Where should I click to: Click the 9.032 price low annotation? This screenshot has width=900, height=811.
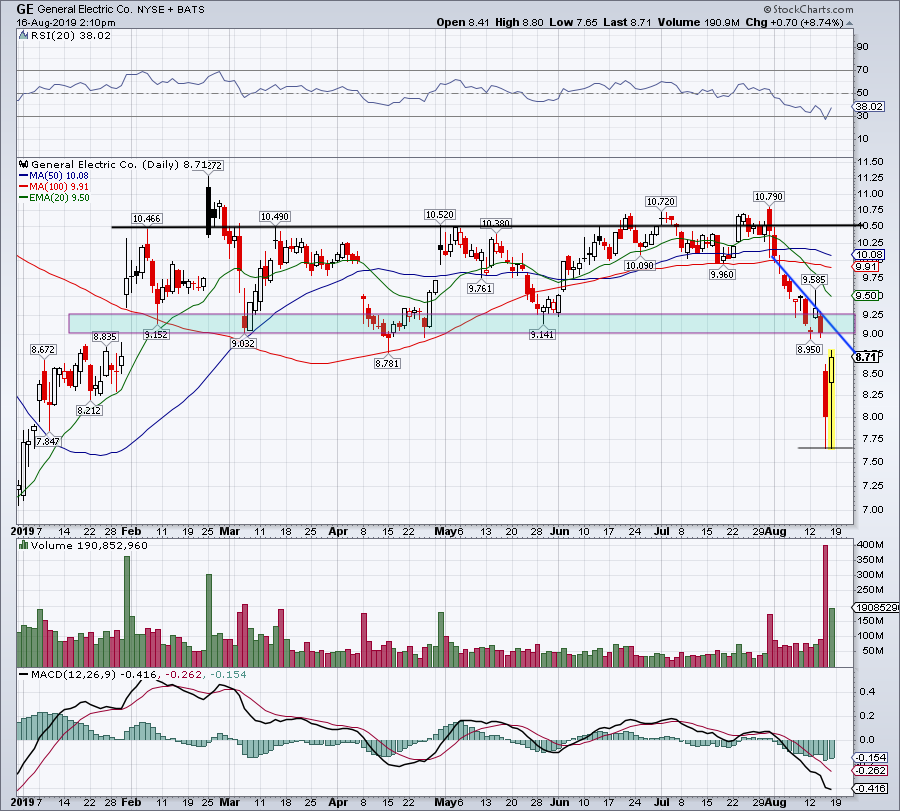(243, 343)
